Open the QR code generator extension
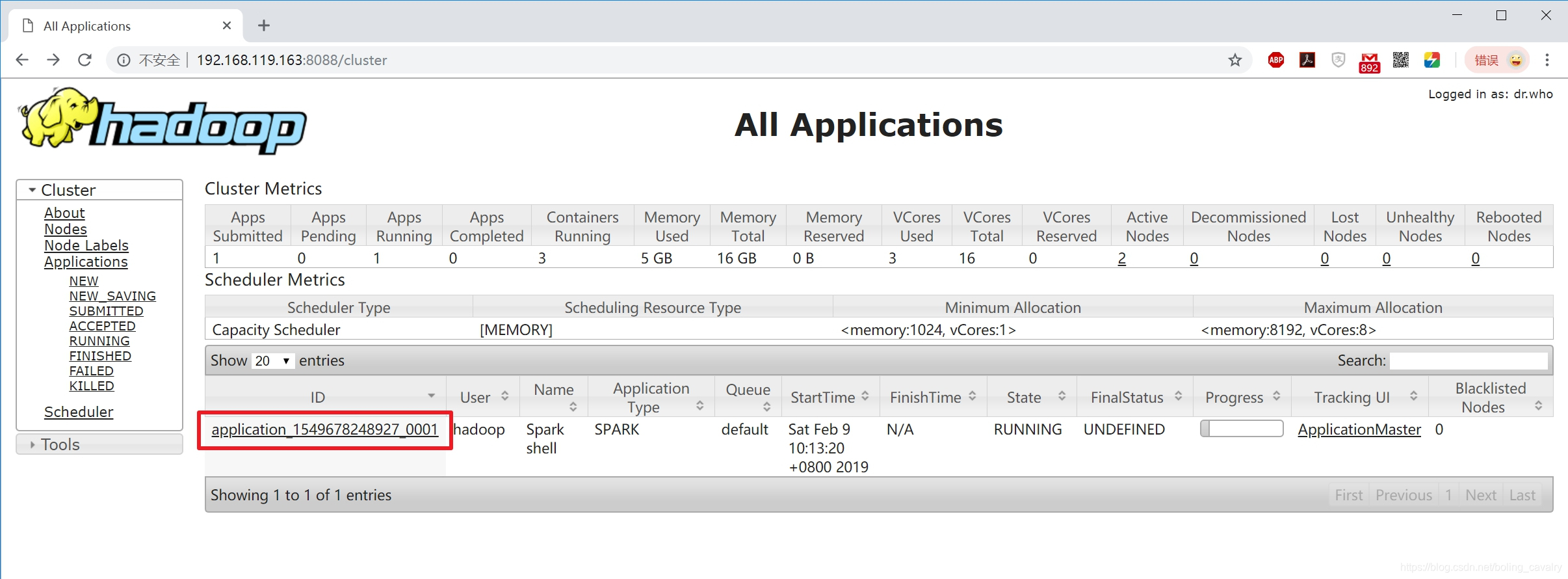 tap(1400, 61)
